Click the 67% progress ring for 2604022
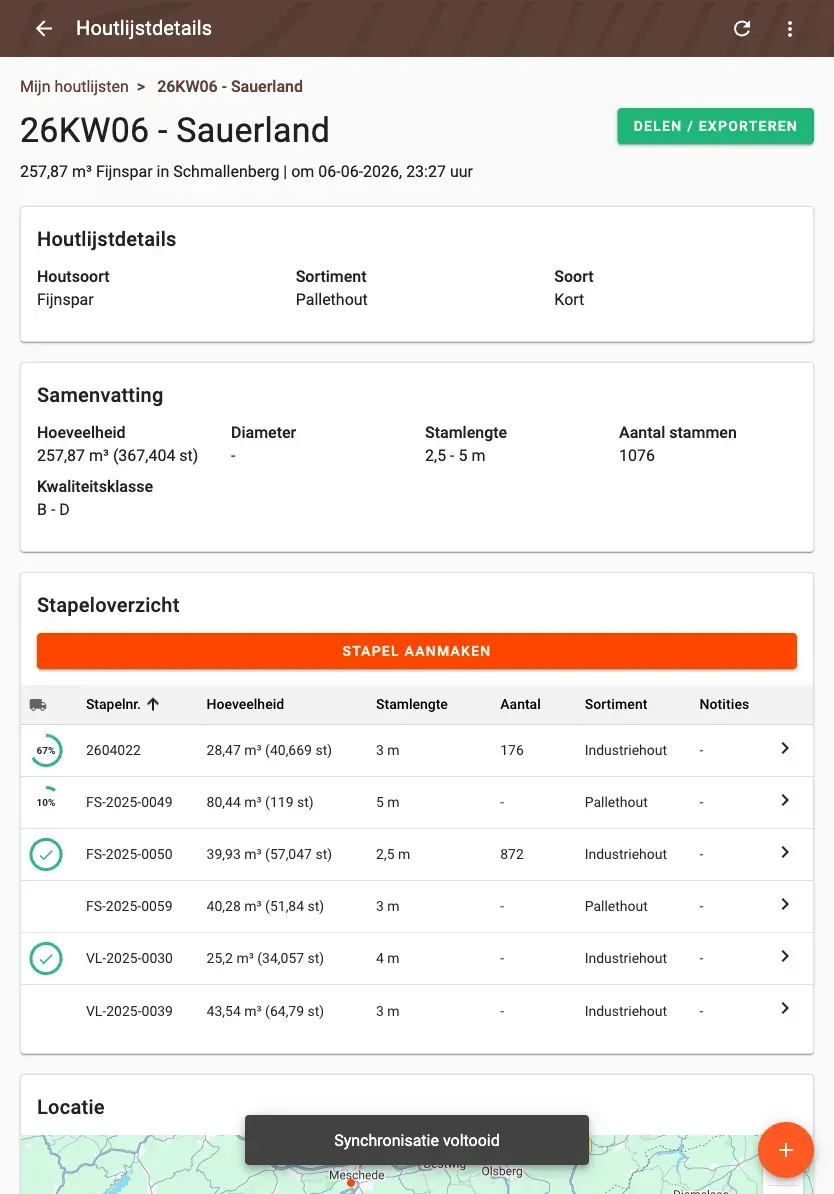This screenshot has width=834, height=1194. tap(46, 750)
